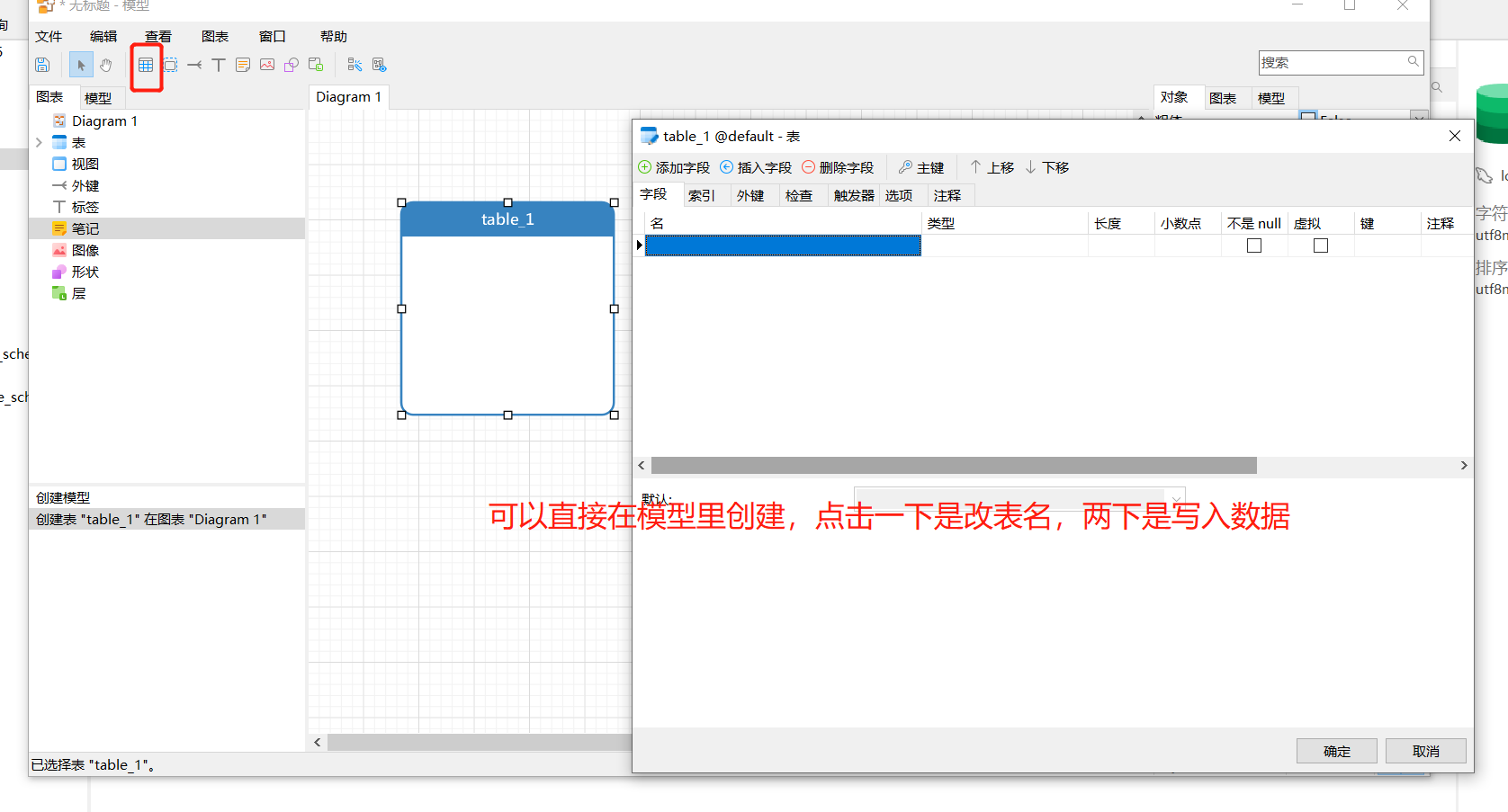This screenshot has width=1508, height=812.
Task: Open the 查看 menu
Action: coord(158,37)
